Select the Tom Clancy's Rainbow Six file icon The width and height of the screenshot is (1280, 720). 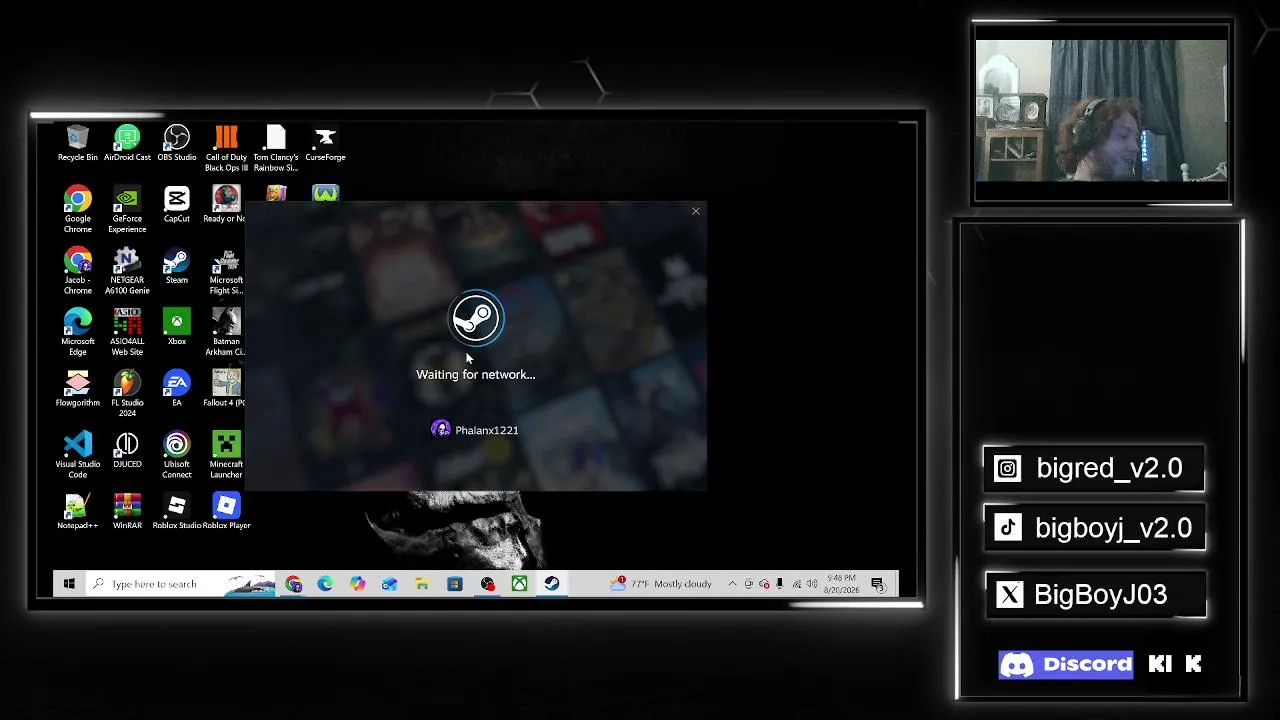tap(276, 148)
